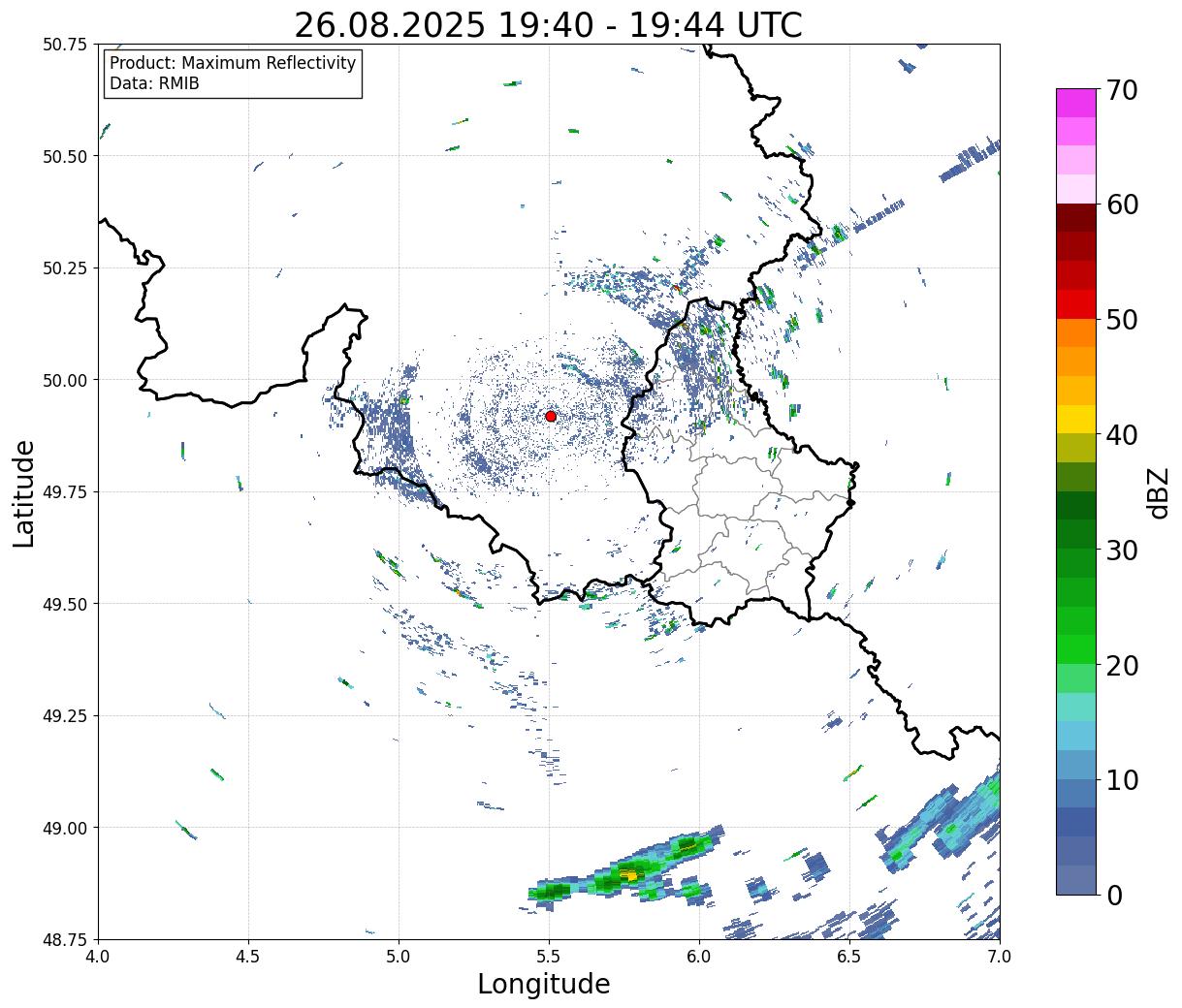Pick the light green 20 dBZ color band

click(x=1076, y=677)
